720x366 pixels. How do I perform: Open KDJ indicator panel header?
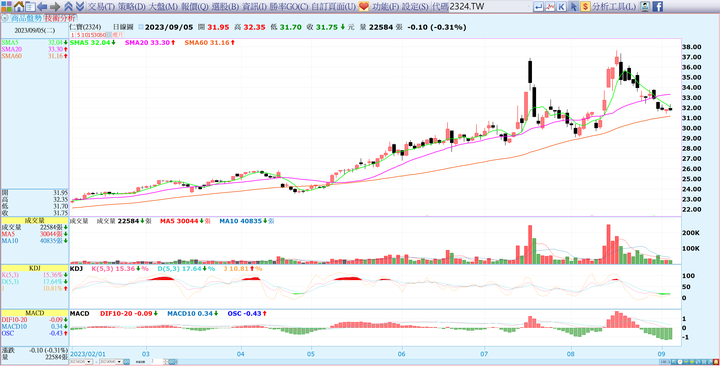34,268
